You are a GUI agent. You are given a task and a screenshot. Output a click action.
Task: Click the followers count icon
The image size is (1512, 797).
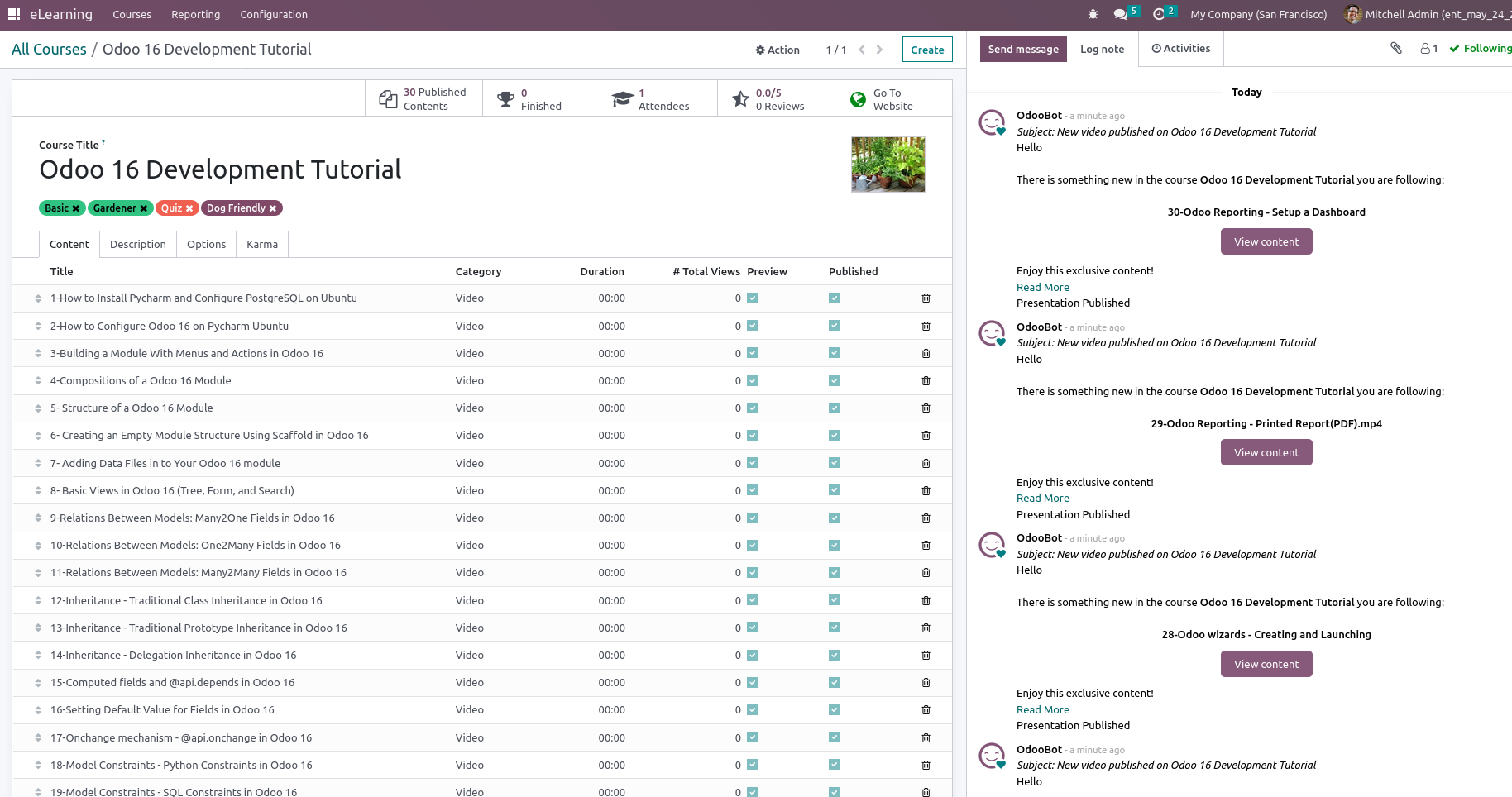point(1428,49)
